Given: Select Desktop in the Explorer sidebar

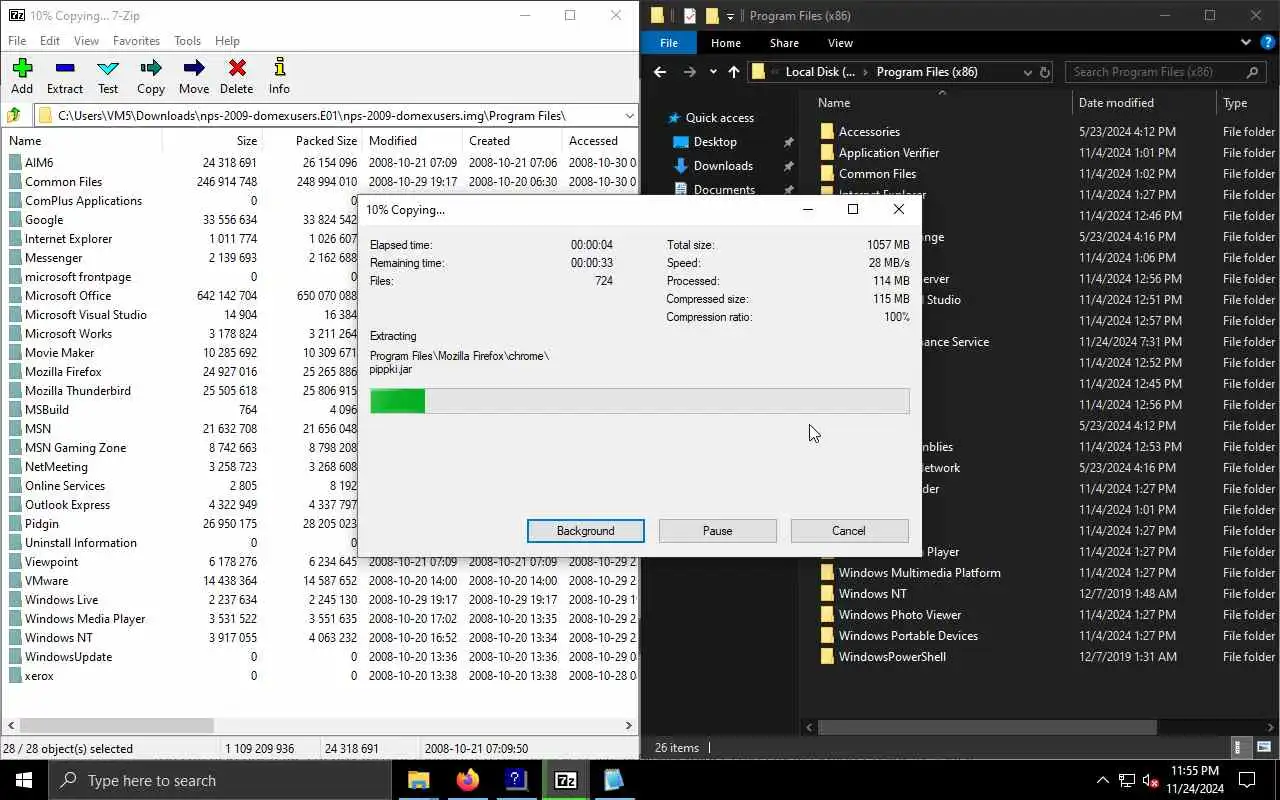Looking at the screenshot, I should [705, 142].
